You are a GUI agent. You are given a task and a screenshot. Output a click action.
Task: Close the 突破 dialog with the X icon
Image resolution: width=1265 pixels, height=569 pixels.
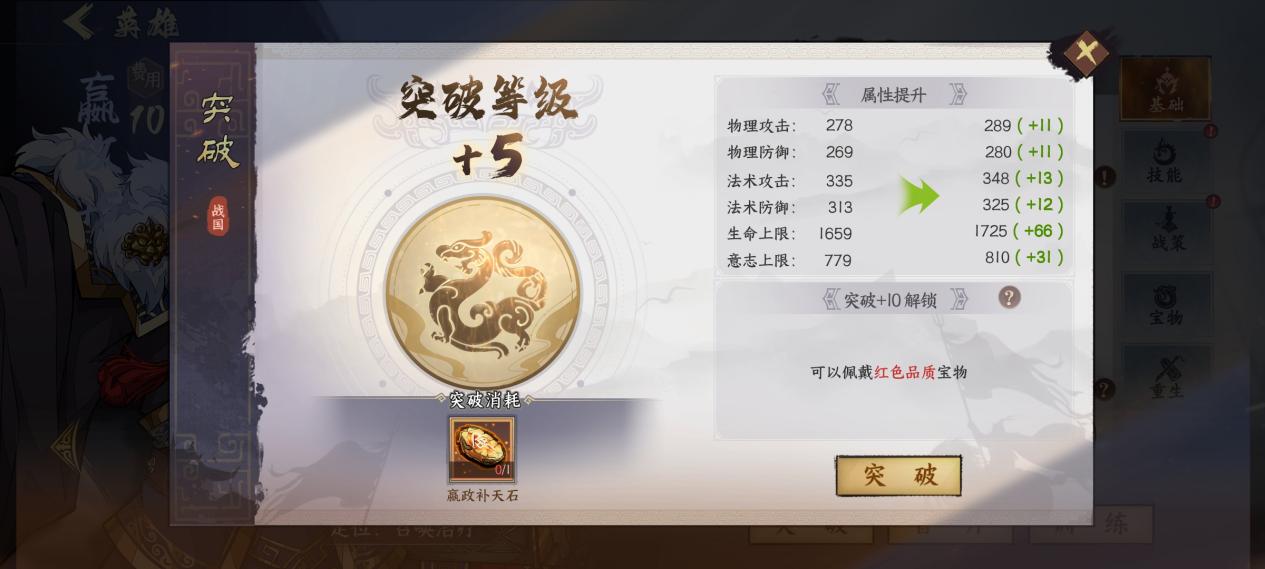tap(1086, 50)
